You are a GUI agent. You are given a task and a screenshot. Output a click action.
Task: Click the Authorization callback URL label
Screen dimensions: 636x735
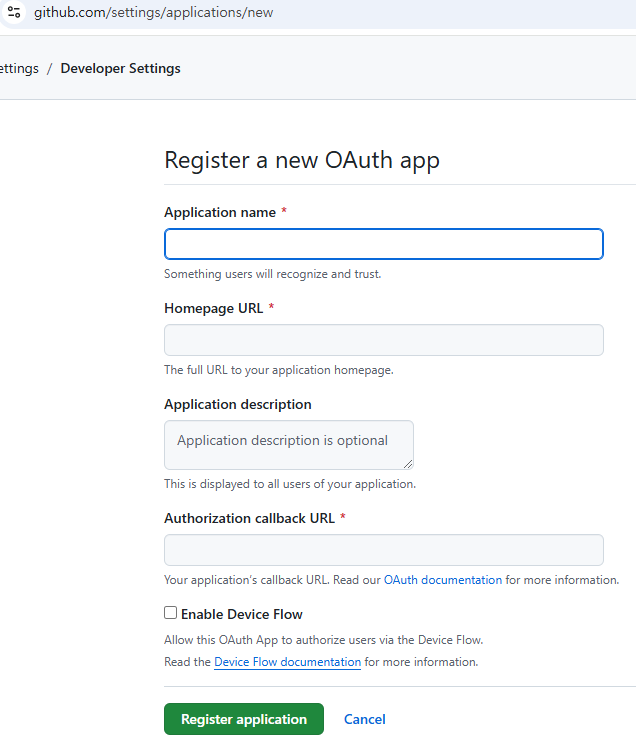click(x=249, y=518)
